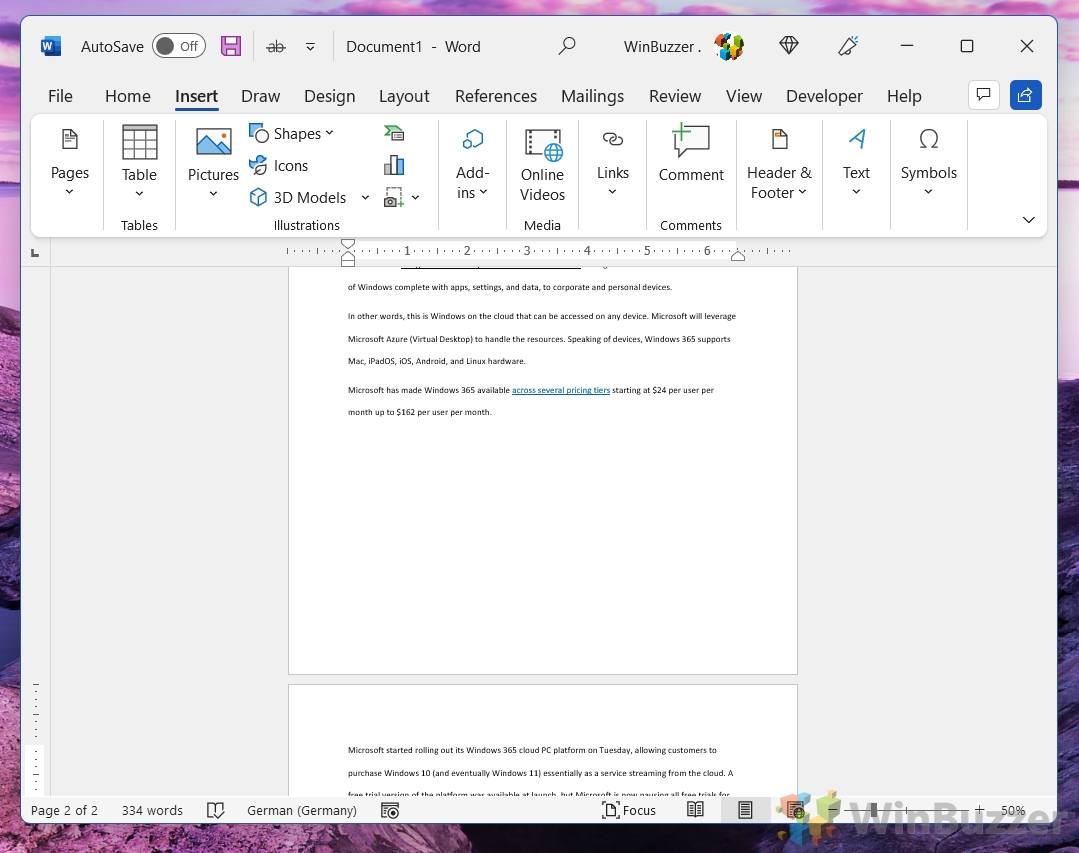The height and width of the screenshot is (853, 1079).
Task: Open Online Videos insert tool
Action: 542,166
